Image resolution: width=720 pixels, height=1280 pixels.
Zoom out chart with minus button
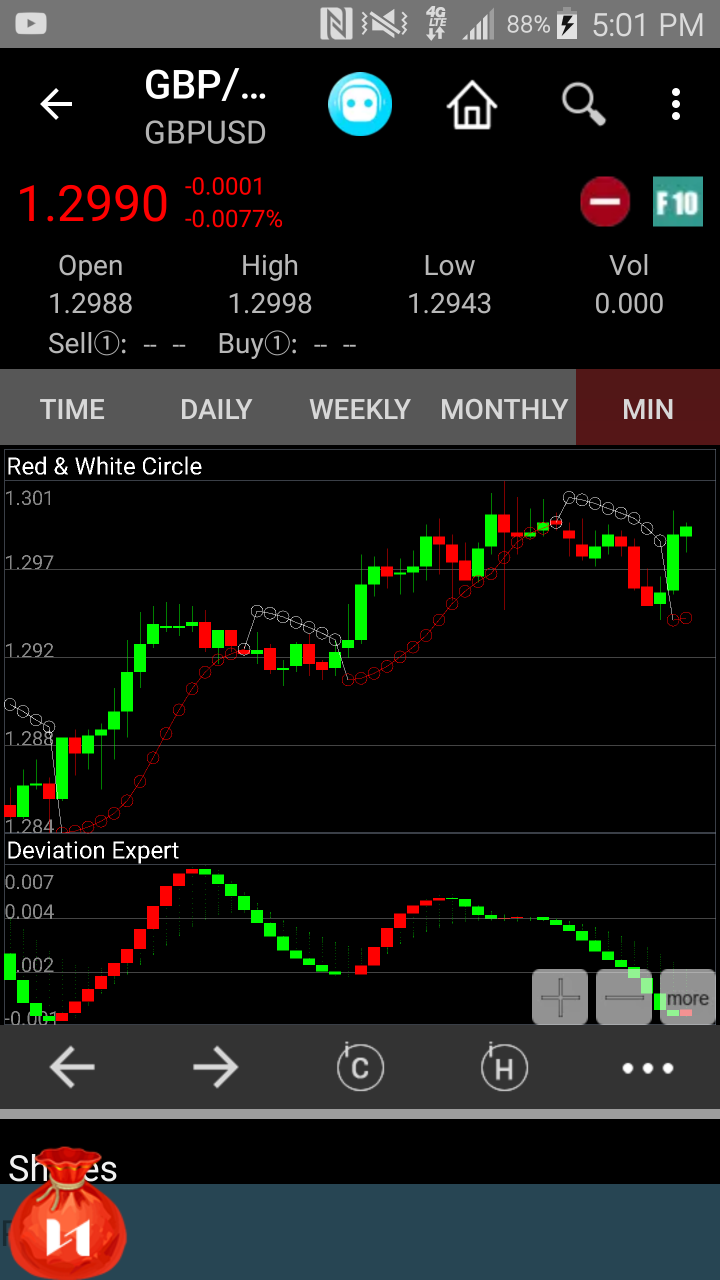[x=624, y=997]
